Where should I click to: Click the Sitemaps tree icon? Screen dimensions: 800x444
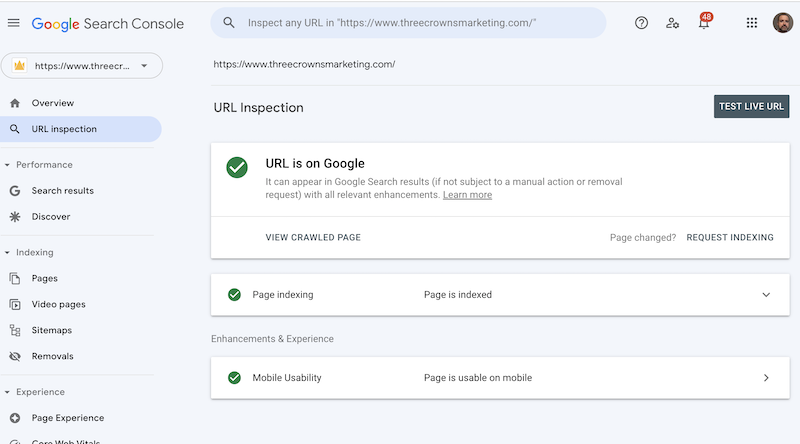(x=15, y=331)
